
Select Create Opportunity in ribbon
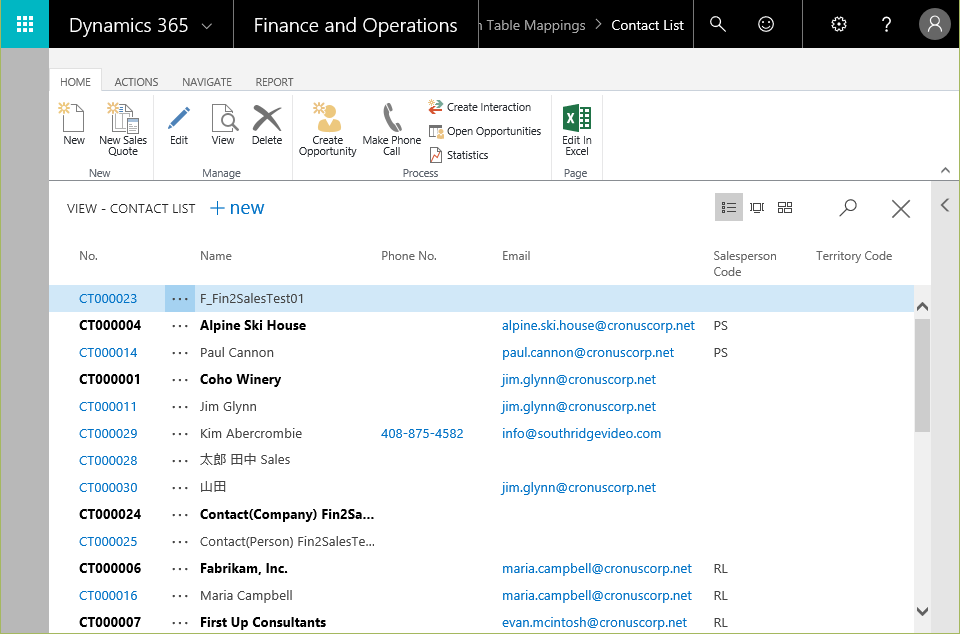point(328,129)
